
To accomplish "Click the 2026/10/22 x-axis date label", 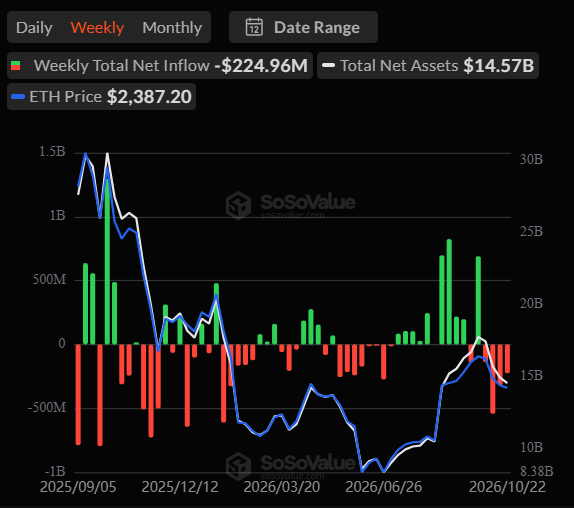I will pyautogui.click(x=507, y=487).
